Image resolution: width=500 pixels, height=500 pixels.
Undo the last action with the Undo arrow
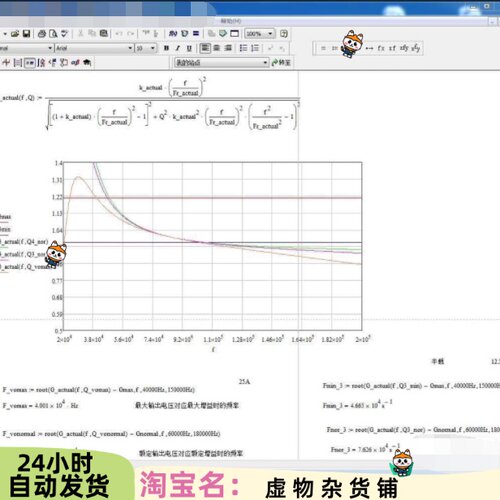pyautogui.click(x=119, y=34)
